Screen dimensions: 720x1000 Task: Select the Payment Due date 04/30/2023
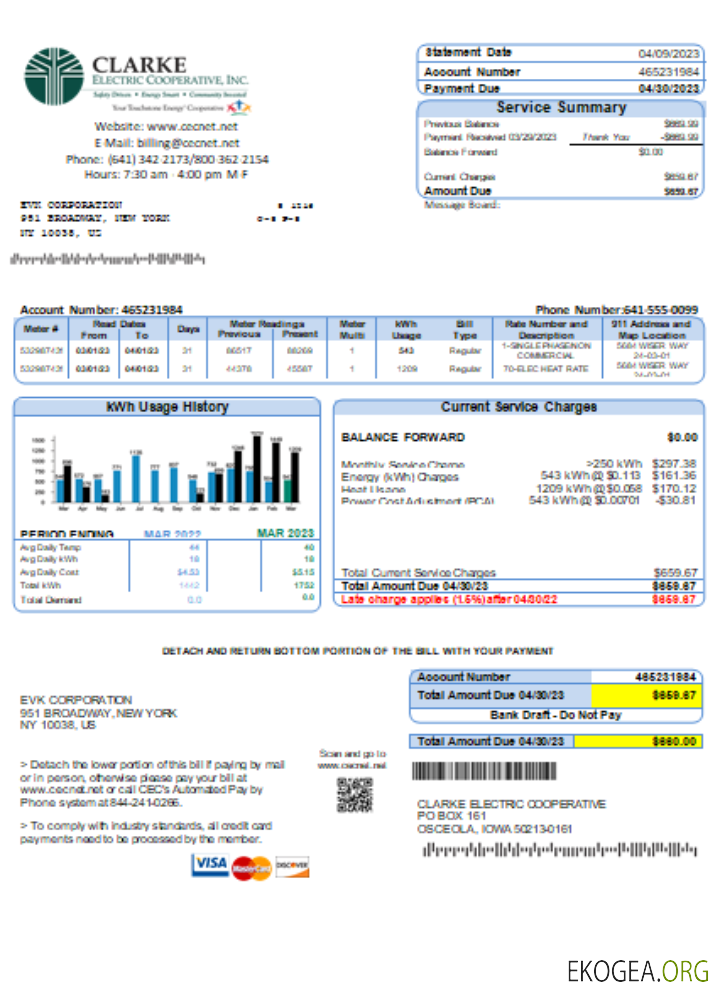[668, 89]
